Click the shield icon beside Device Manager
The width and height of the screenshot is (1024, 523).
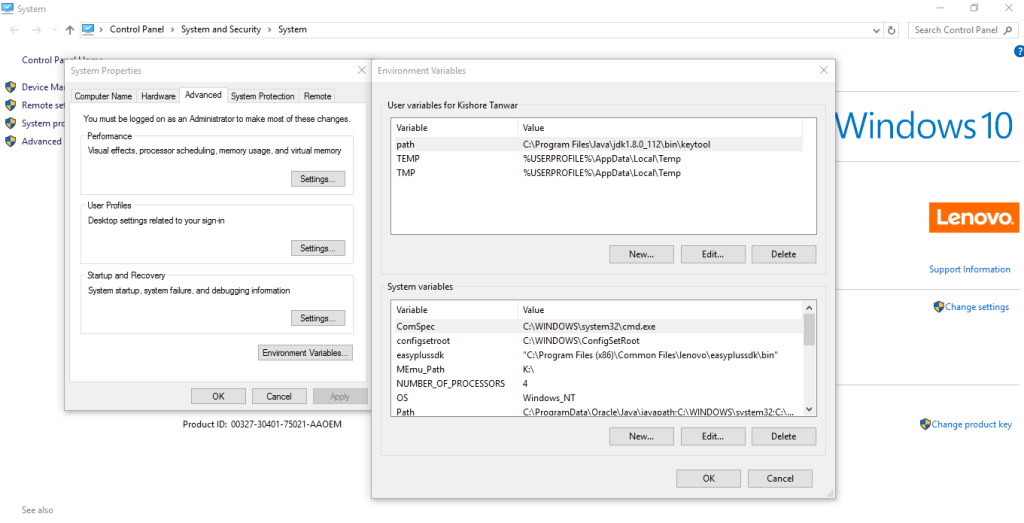pos(10,87)
